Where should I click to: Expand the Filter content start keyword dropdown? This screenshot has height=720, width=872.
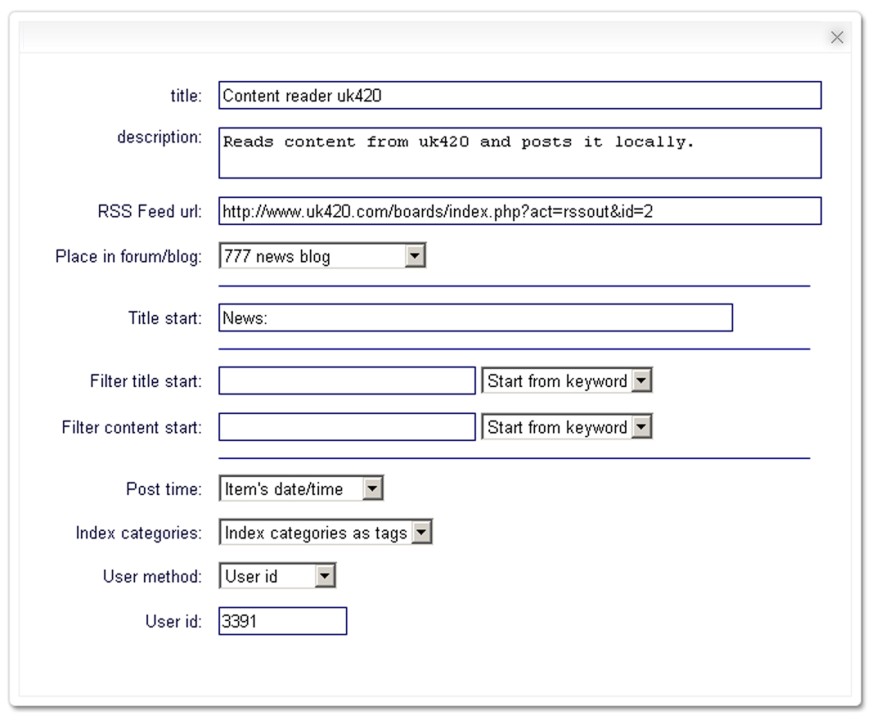[x=566, y=427]
